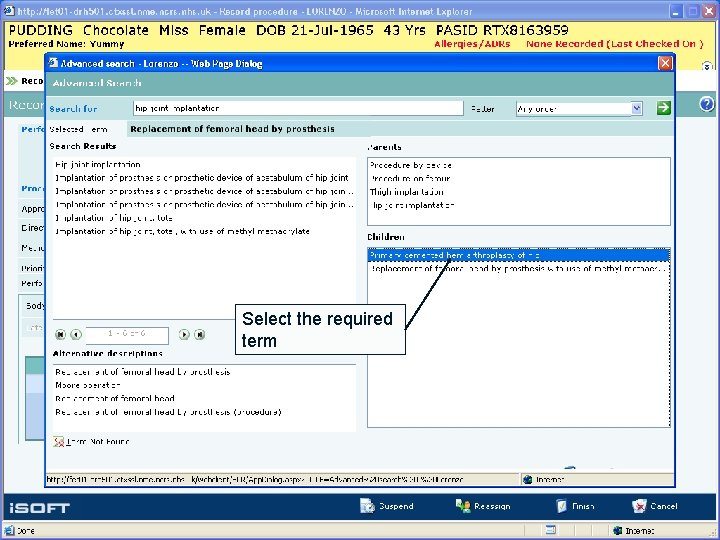Image resolution: width=720 pixels, height=540 pixels.
Task: Click the Search for input field
Action: (x=298, y=108)
